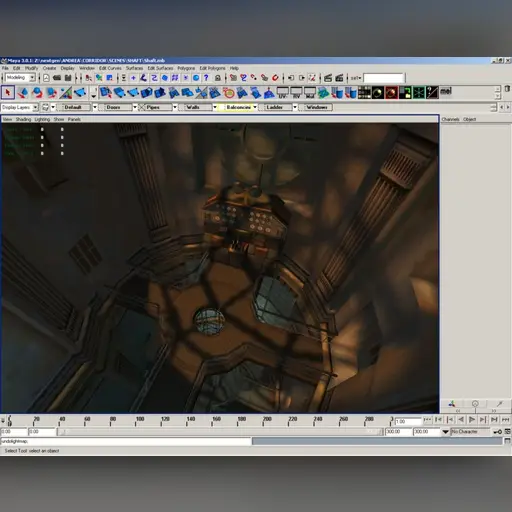The image size is (512, 512).
Task: Open the Display Layers dropdown
Action: pos(35,107)
